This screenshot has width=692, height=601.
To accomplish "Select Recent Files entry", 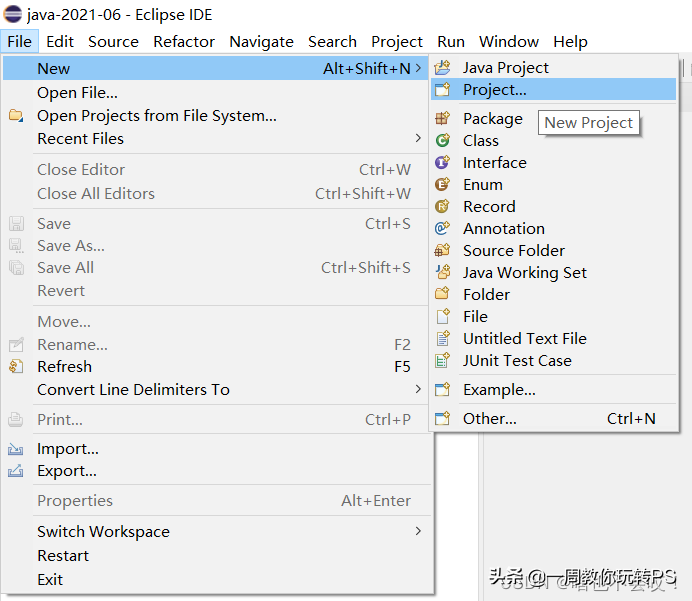I will coord(215,139).
